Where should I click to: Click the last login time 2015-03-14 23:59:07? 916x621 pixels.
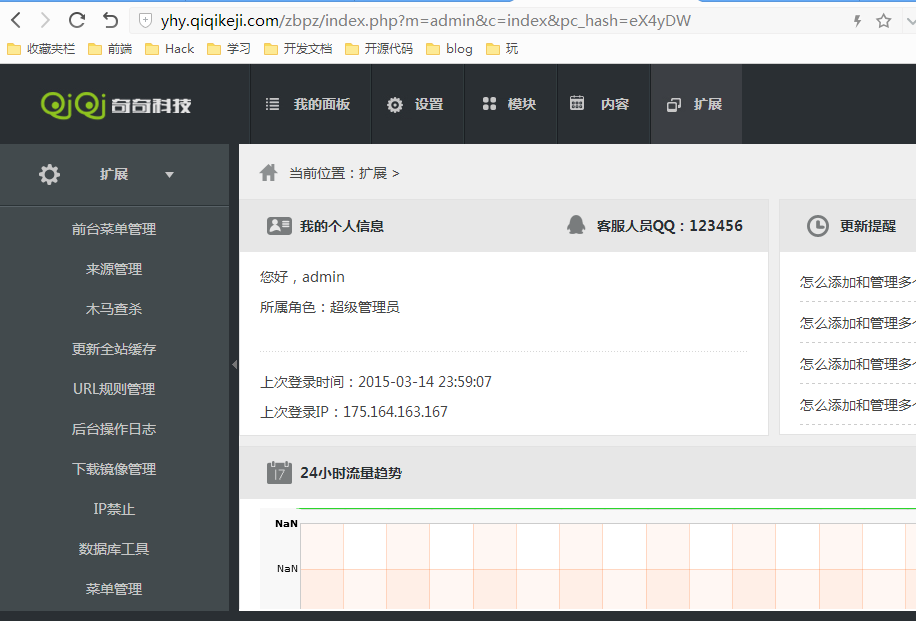425,382
